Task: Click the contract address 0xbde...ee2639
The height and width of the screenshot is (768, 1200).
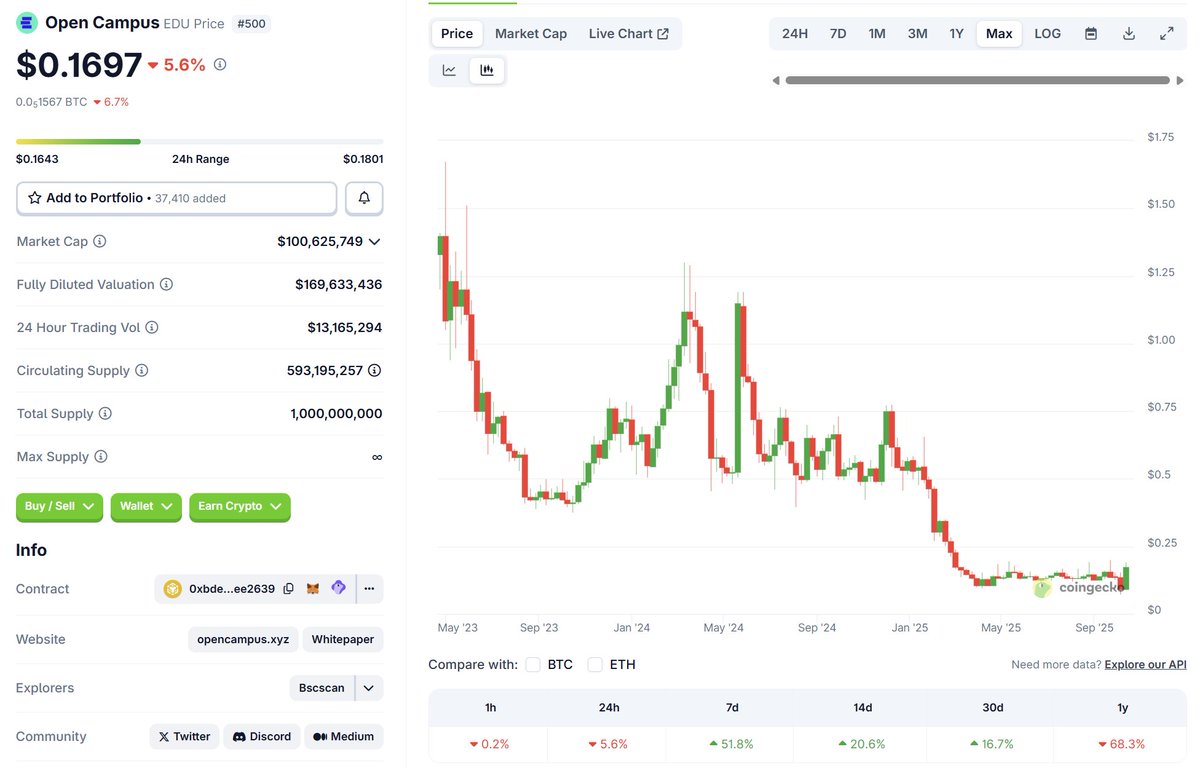Action: [232, 589]
